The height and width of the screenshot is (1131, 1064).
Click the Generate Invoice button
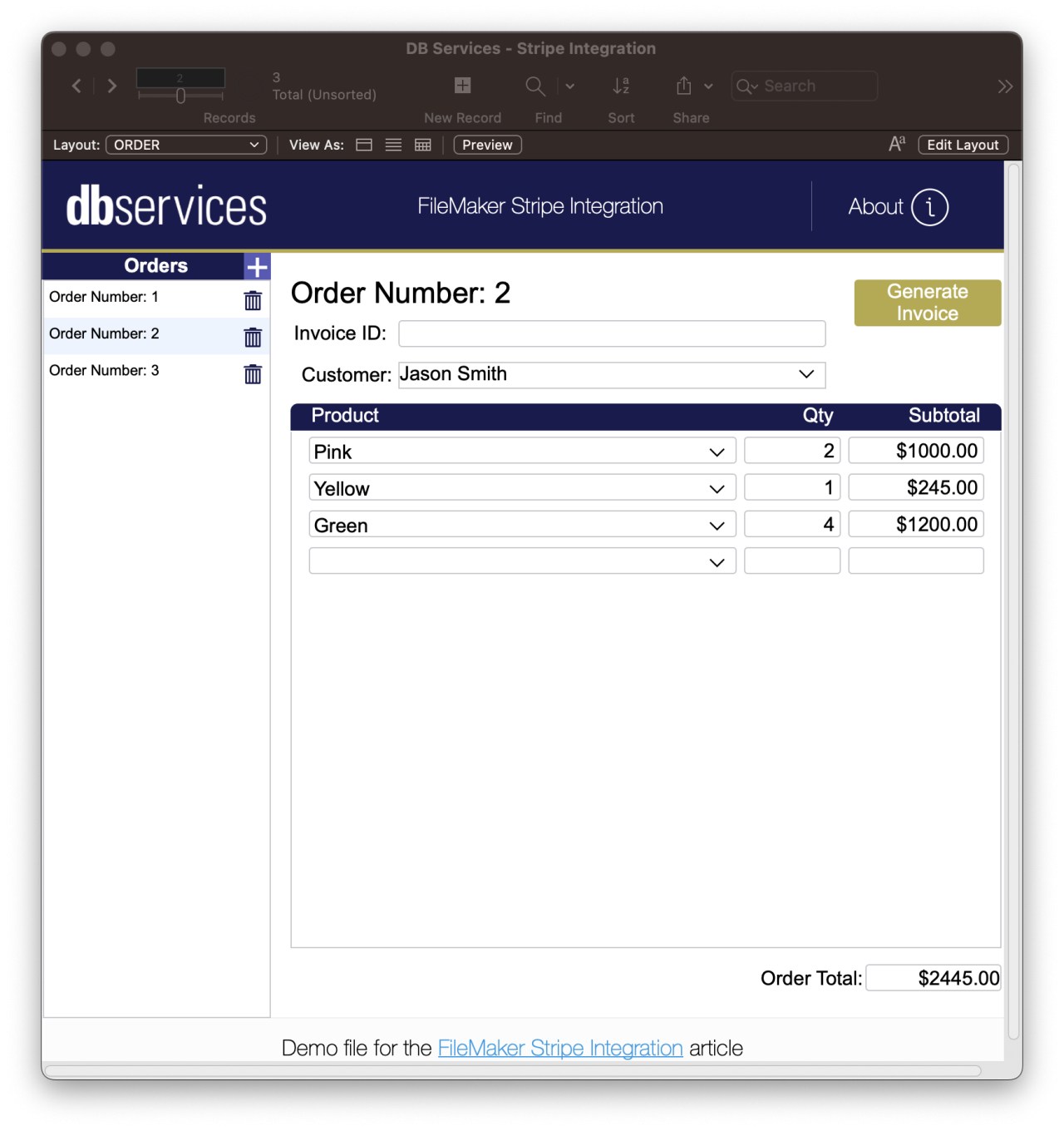pyautogui.click(x=927, y=303)
